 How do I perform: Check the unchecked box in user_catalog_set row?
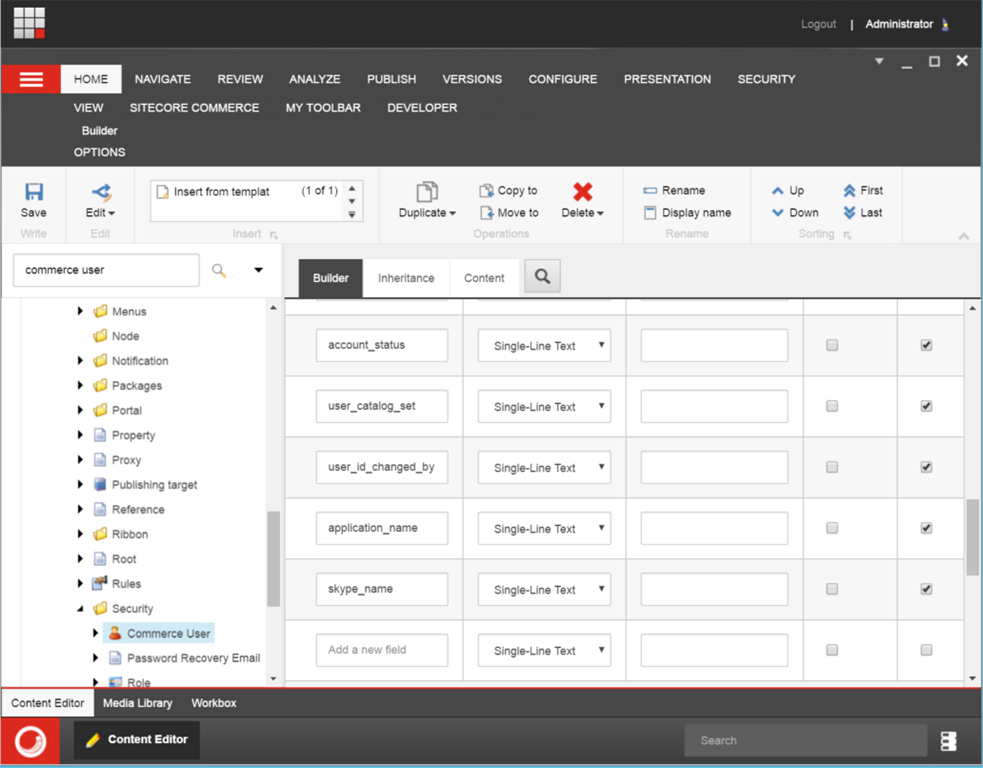(x=832, y=406)
